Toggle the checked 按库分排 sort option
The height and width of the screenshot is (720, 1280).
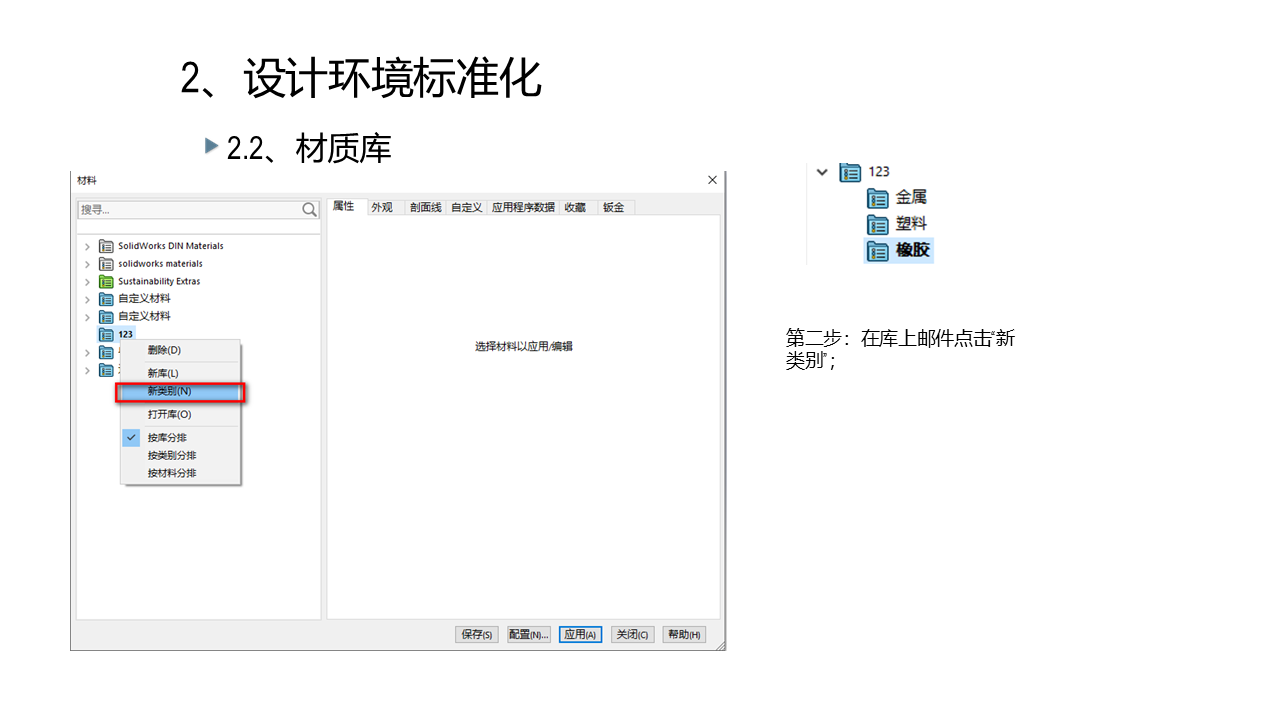point(167,438)
